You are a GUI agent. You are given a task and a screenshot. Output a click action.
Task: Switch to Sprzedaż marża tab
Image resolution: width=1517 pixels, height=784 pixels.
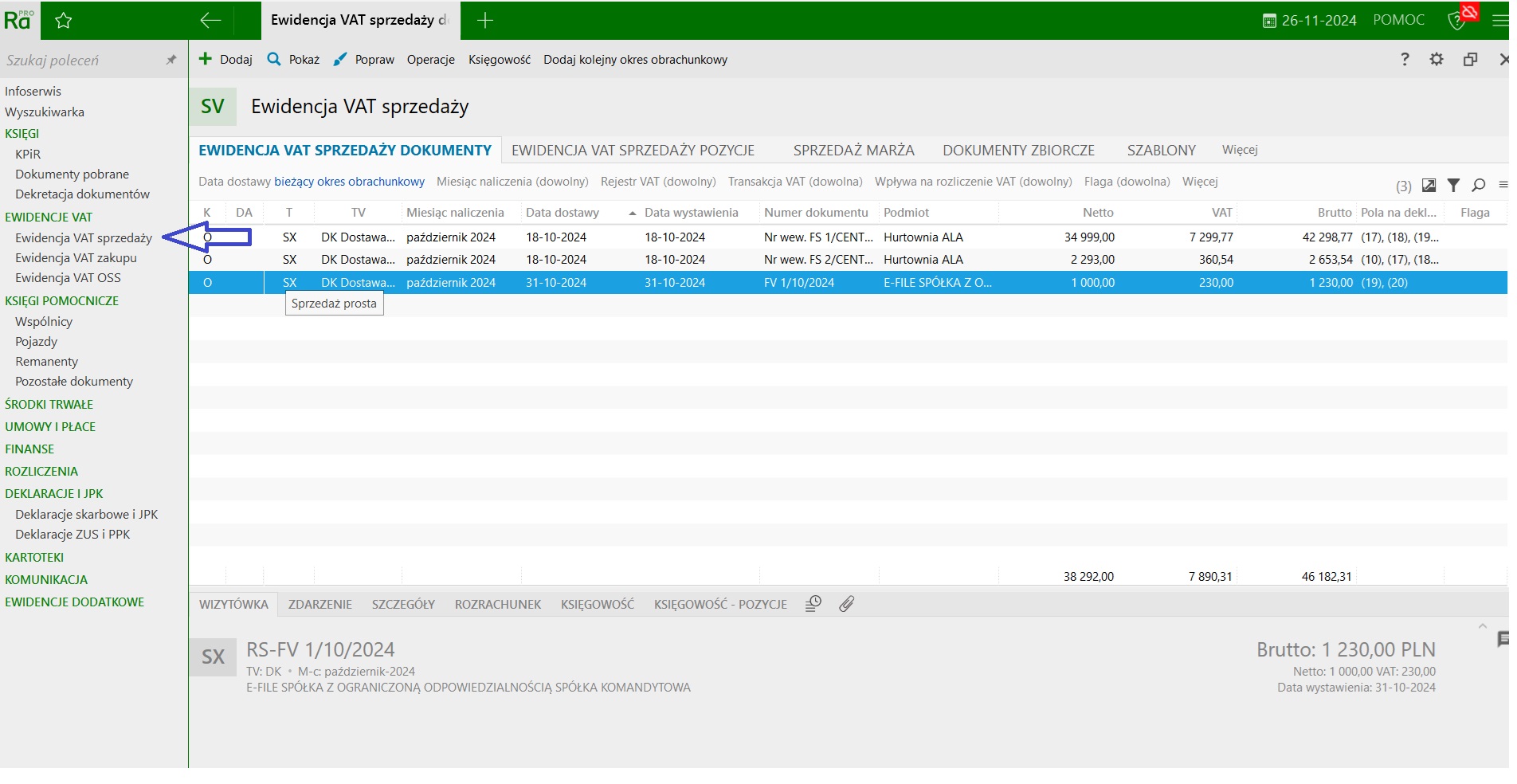point(853,150)
